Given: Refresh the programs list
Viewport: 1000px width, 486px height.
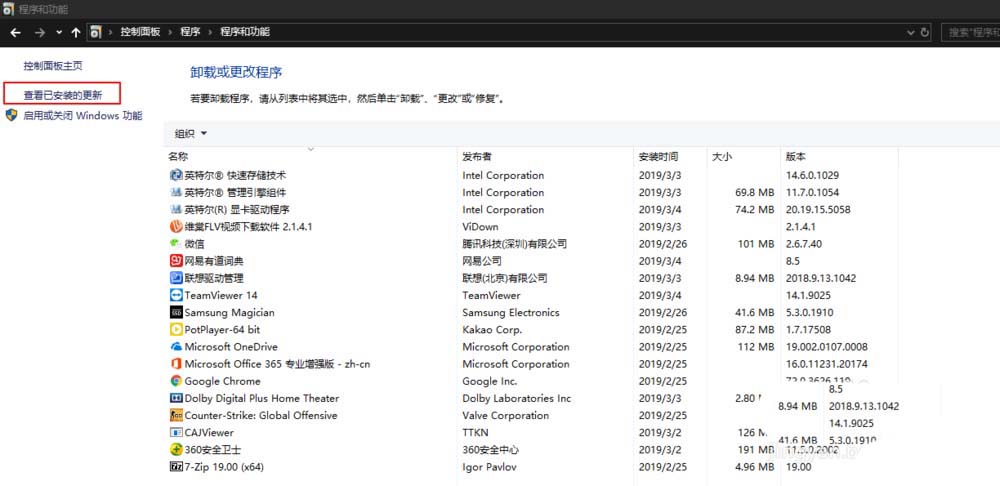Looking at the screenshot, I should (925, 32).
